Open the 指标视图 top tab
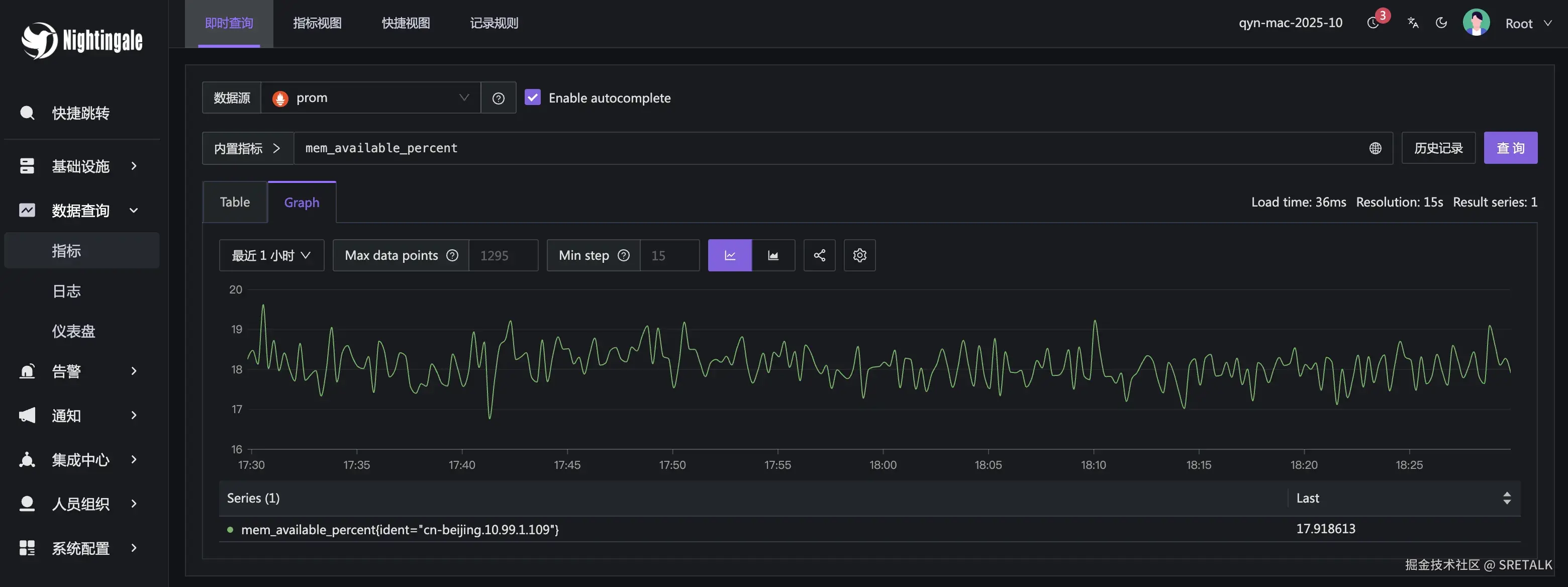1568x587 pixels. coord(317,23)
